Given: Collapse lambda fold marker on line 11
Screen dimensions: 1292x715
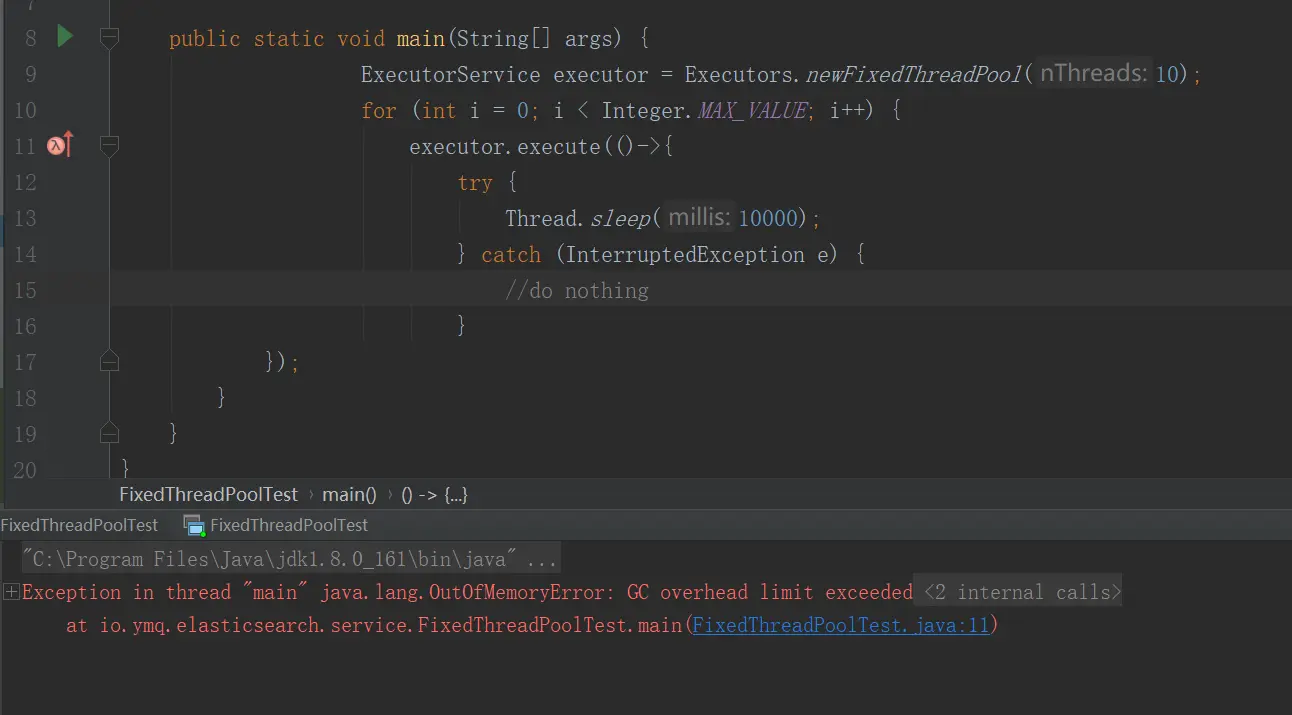Looking at the screenshot, I should coord(110,147).
